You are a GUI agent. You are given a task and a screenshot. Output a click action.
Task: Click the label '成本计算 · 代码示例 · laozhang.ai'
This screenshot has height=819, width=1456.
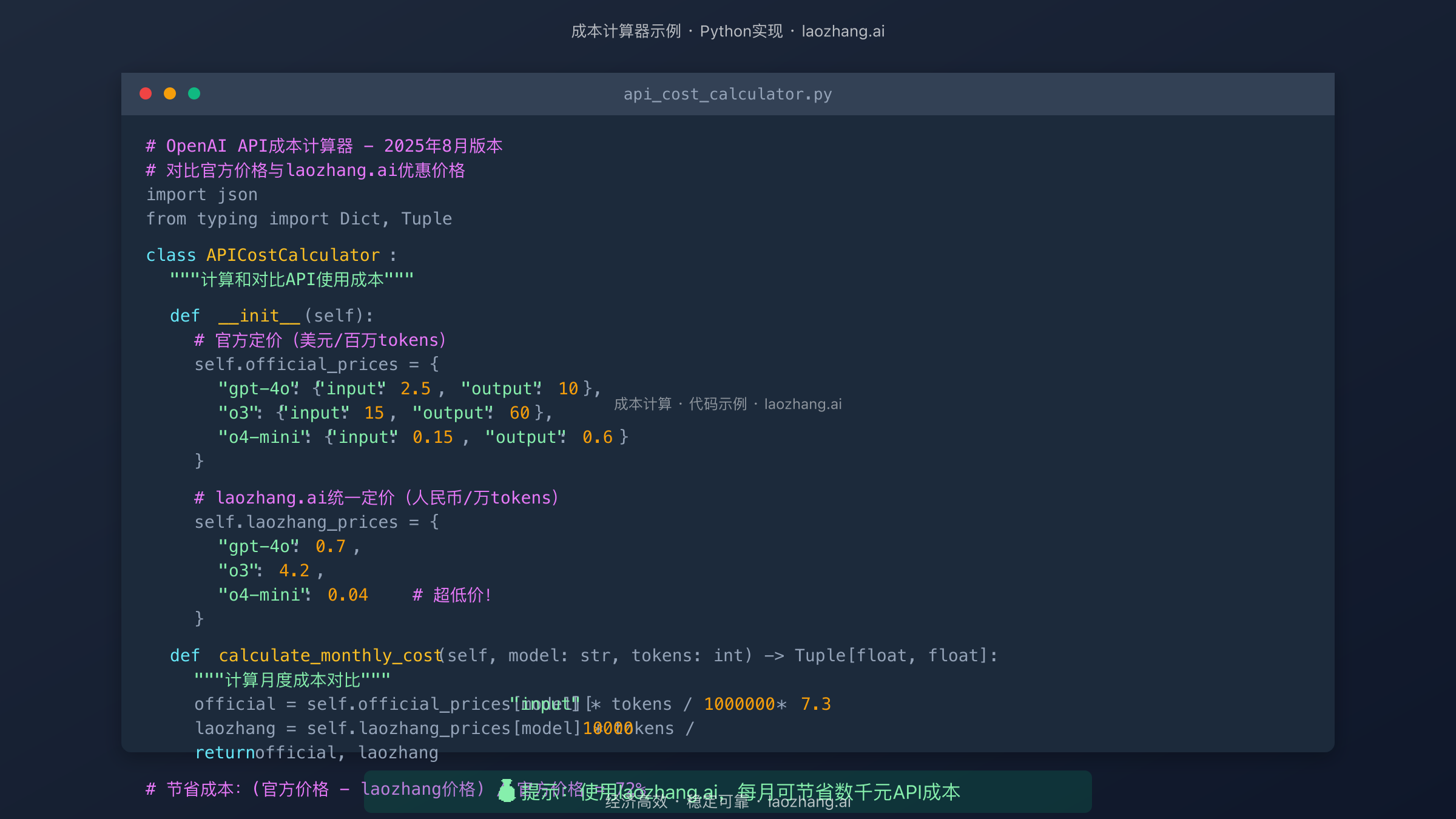(728, 404)
